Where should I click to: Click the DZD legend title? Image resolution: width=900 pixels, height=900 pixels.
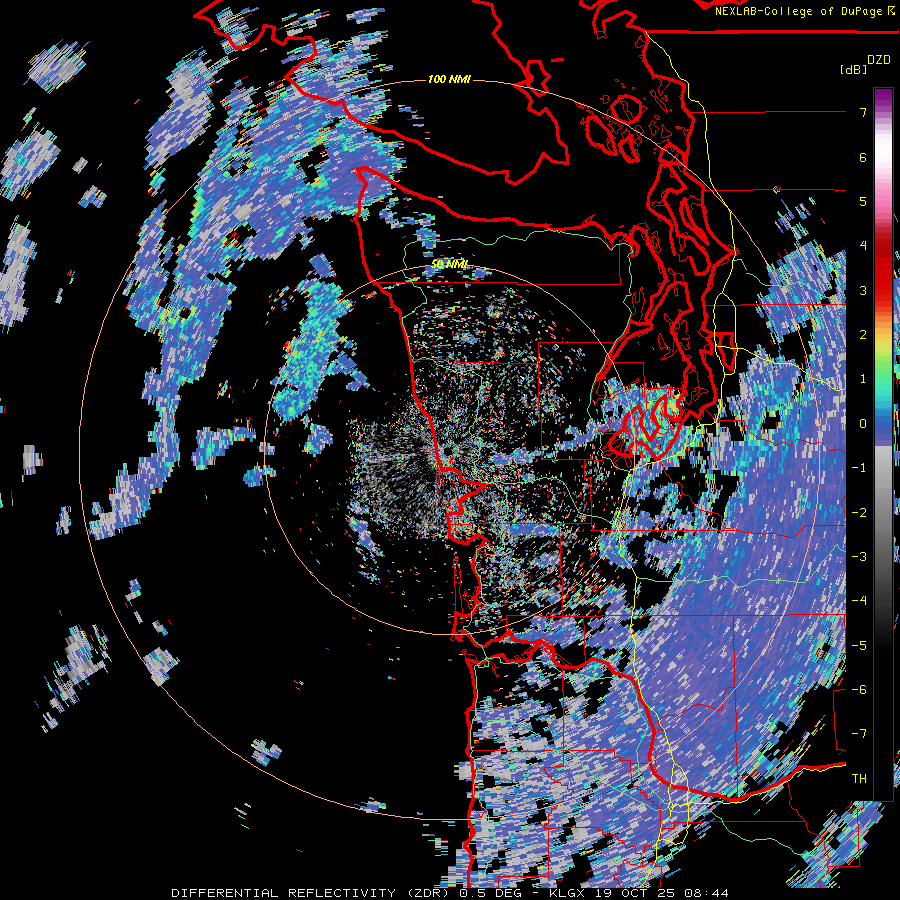tap(879, 60)
